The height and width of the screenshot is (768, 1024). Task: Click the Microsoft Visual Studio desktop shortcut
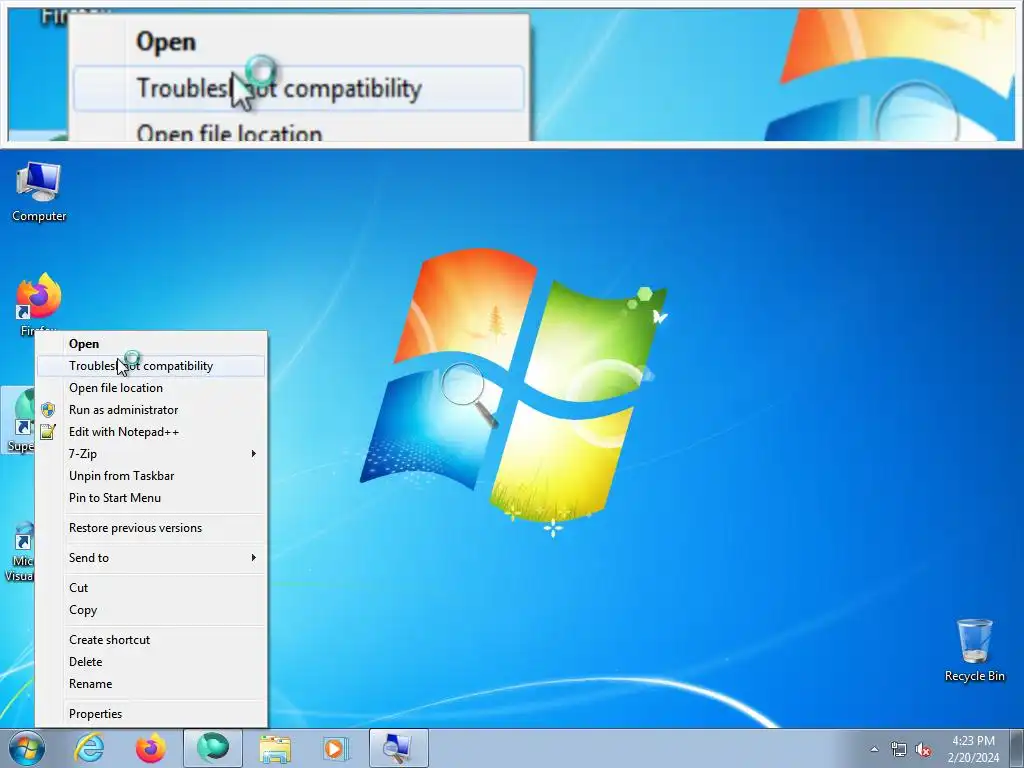tap(18, 552)
